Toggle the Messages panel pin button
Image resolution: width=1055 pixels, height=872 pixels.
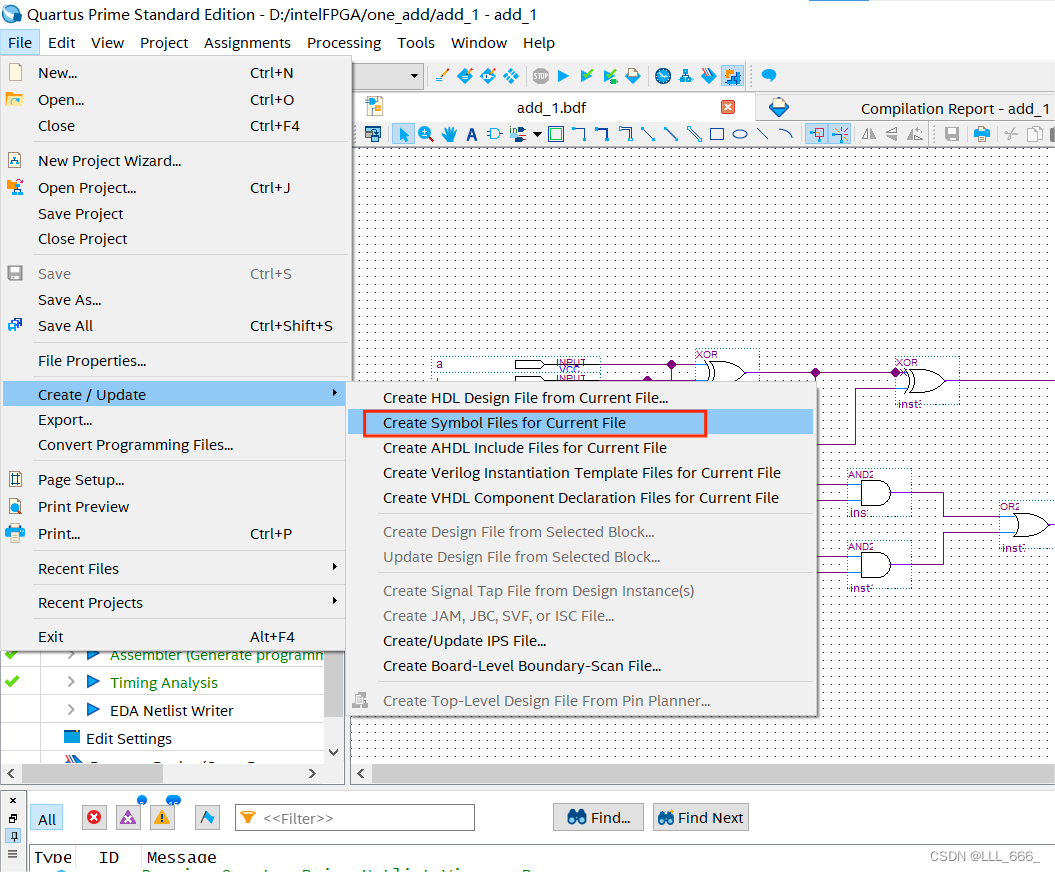coord(13,836)
